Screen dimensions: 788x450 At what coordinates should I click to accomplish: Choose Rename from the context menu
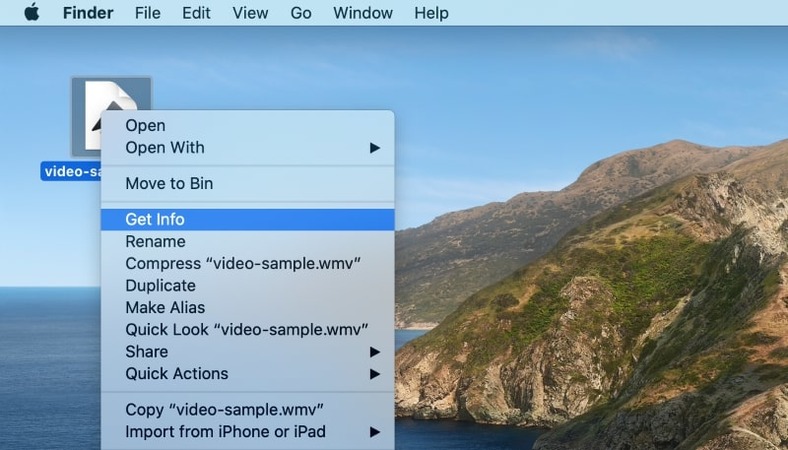click(247, 241)
